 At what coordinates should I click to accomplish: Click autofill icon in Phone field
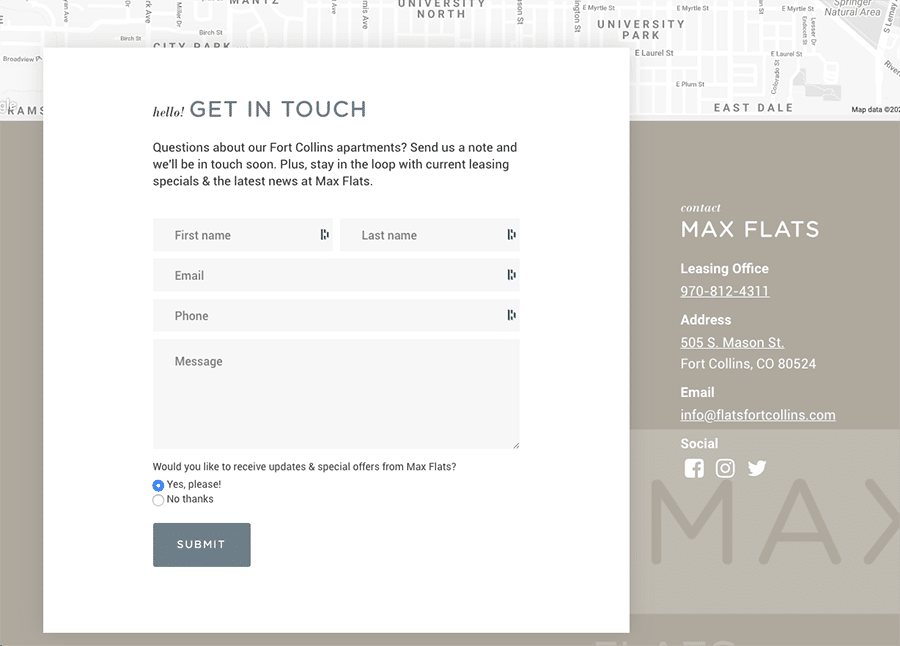click(511, 315)
